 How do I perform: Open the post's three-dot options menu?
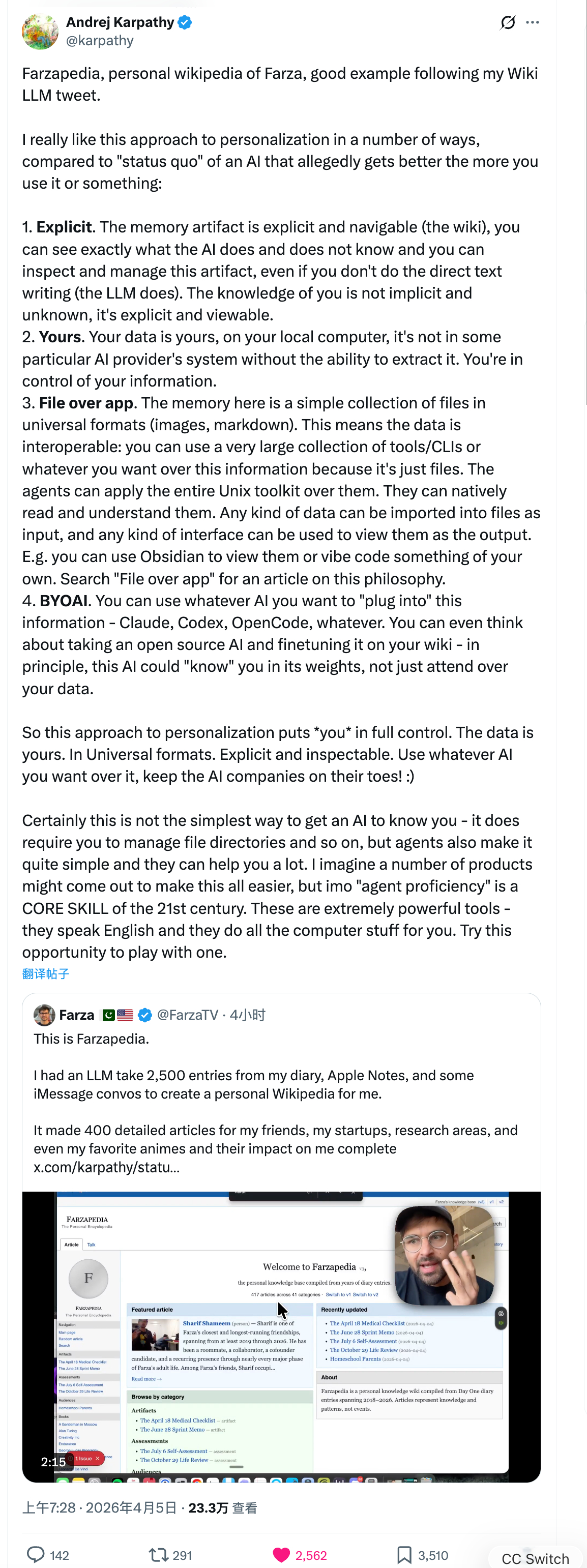(532, 22)
